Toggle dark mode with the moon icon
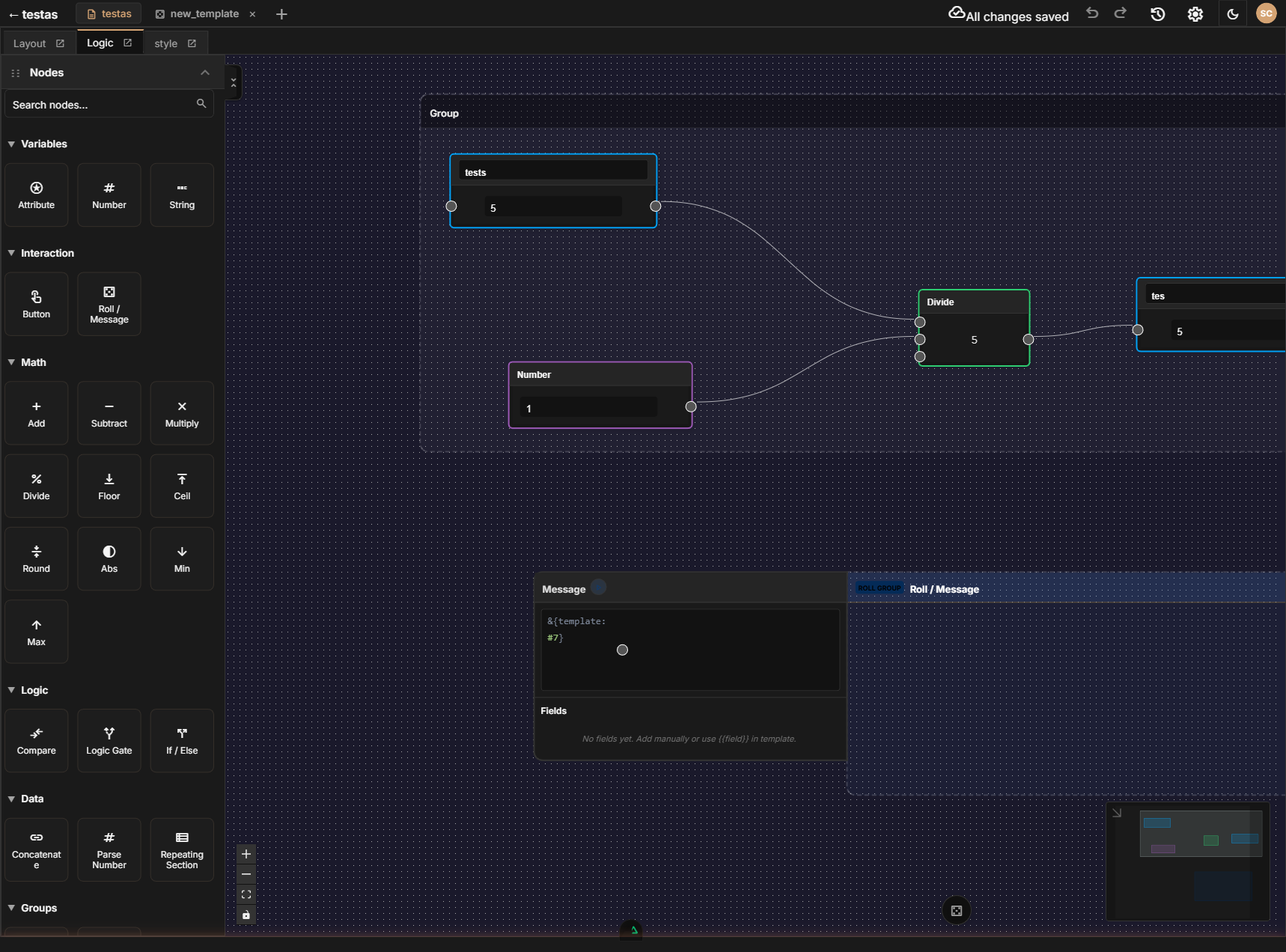Viewport: 1286px width, 952px height. click(1232, 13)
